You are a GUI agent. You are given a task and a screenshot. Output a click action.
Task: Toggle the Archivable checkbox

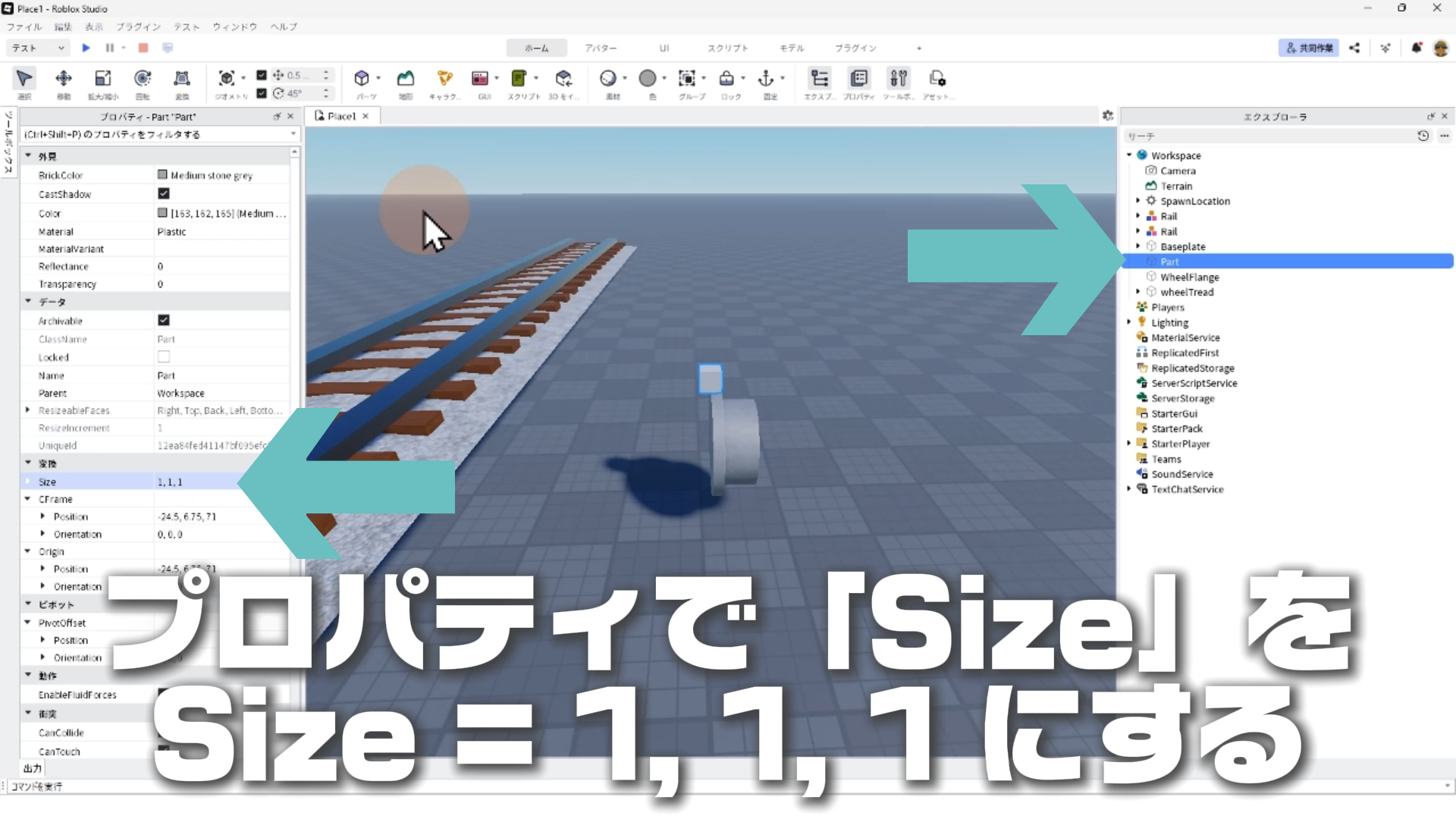(x=164, y=321)
